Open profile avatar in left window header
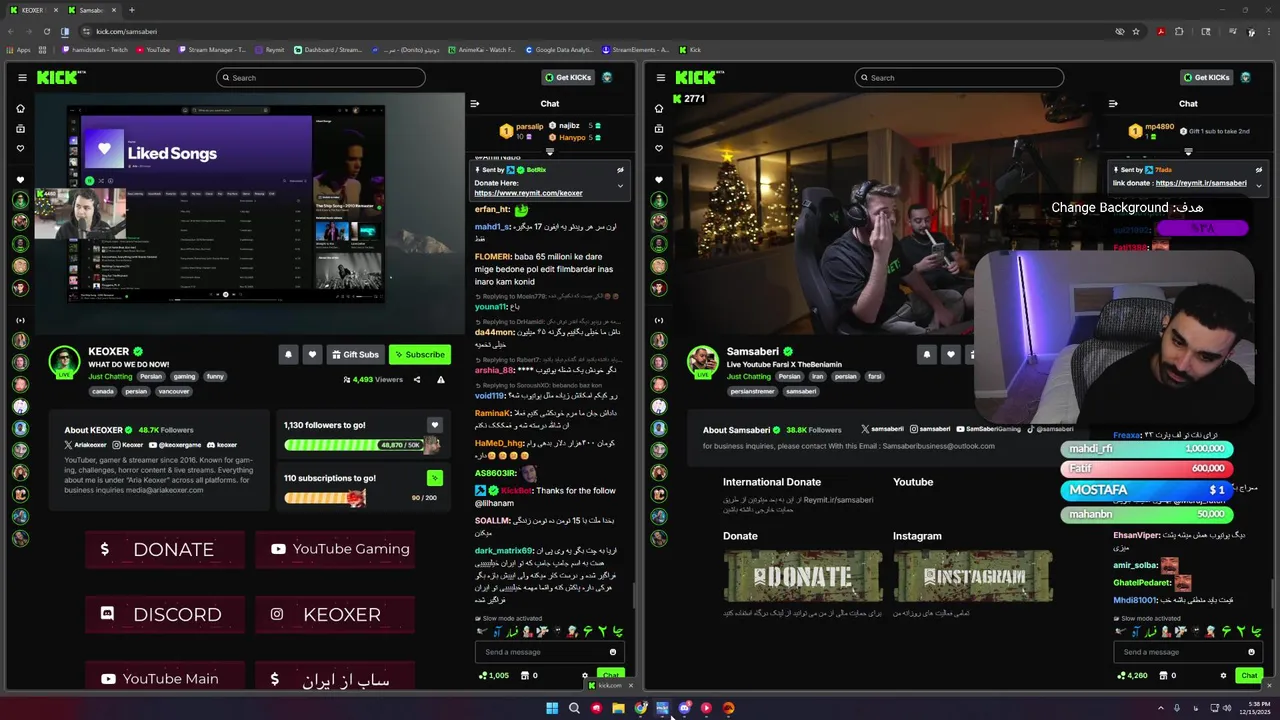The image size is (1280, 720). pyautogui.click(x=607, y=77)
